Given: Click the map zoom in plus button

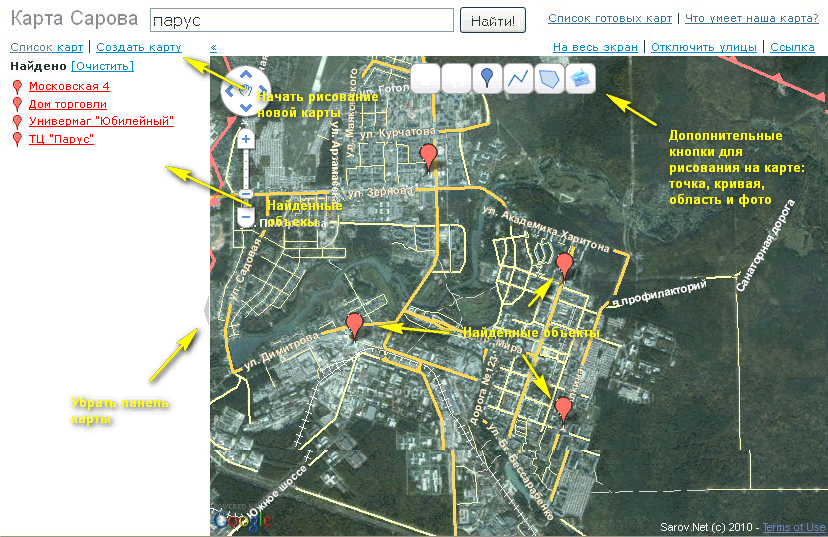Looking at the screenshot, I should click(x=246, y=140).
